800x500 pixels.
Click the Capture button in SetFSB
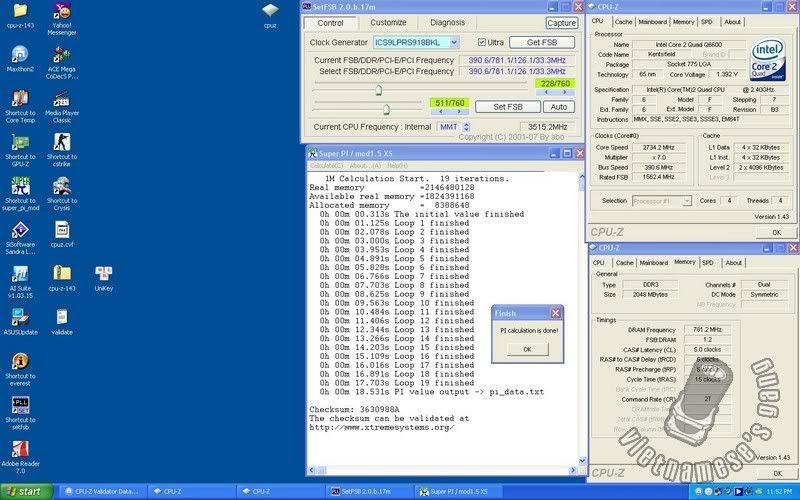[562, 23]
